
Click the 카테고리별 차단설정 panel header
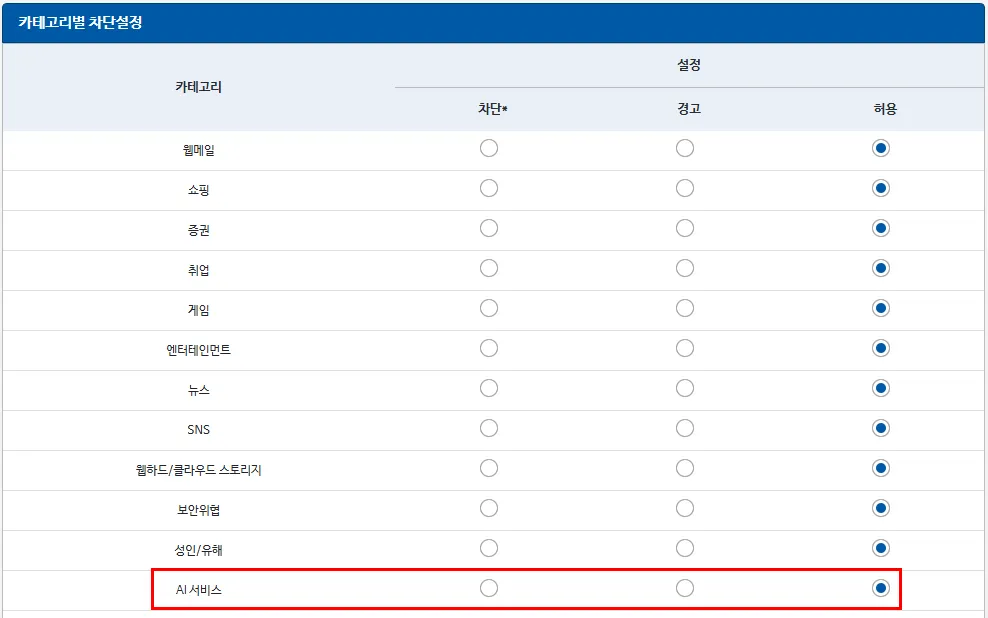click(x=81, y=22)
